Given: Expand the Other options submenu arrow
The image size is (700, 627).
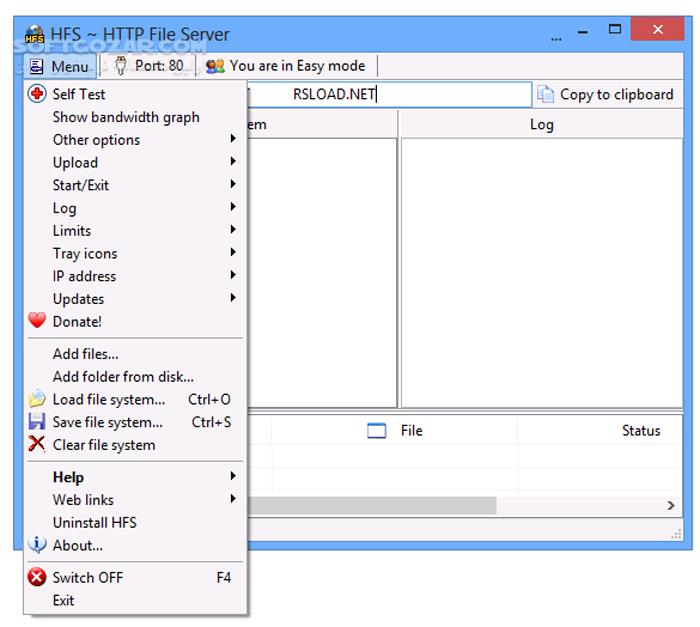Looking at the screenshot, I should (x=233, y=138).
